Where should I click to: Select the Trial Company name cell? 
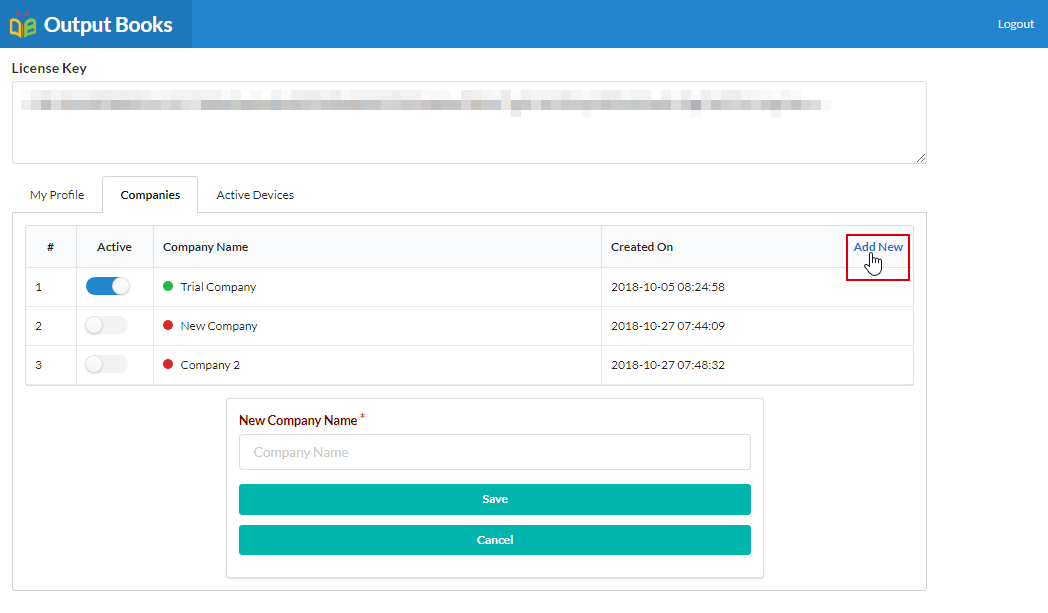point(378,287)
